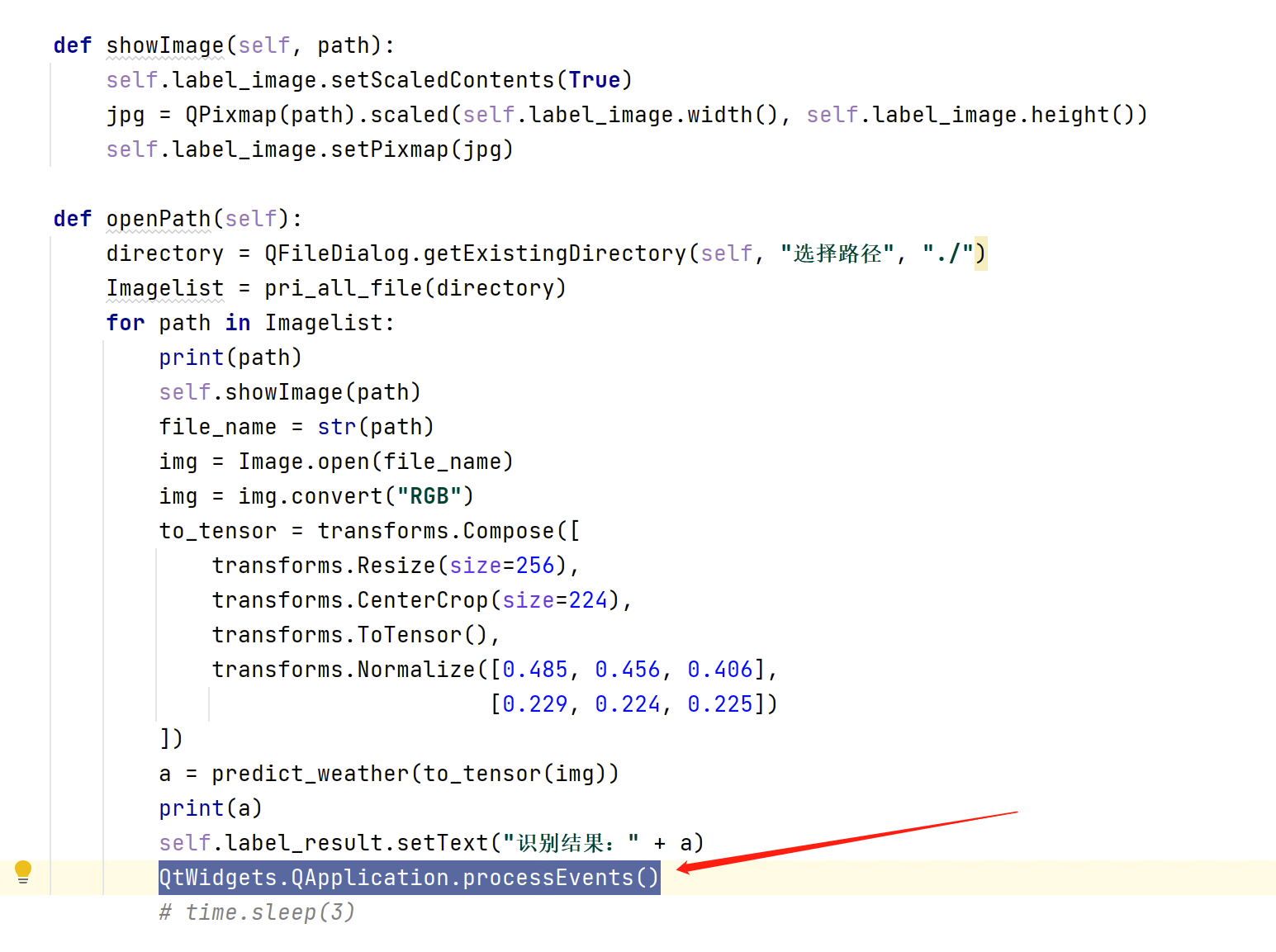Viewport: 1276px width, 952px height.
Task: Click 'self.showImage(path)' call
Action: (290, 392)
